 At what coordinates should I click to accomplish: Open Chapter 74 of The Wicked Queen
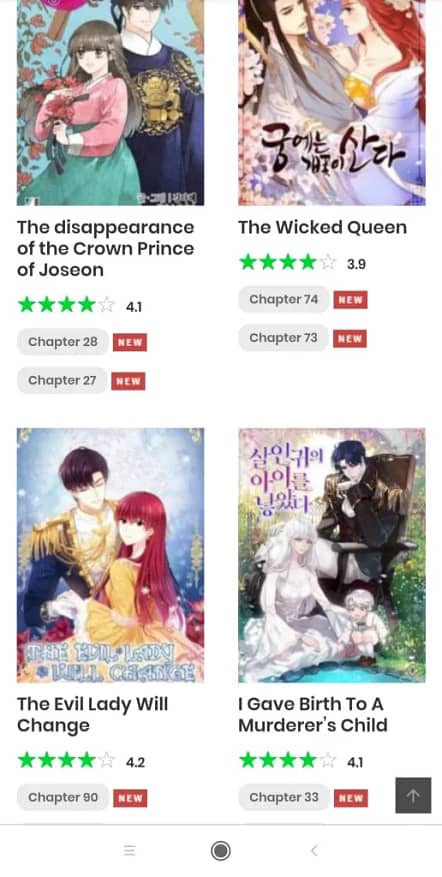click(x=284, y=299)
